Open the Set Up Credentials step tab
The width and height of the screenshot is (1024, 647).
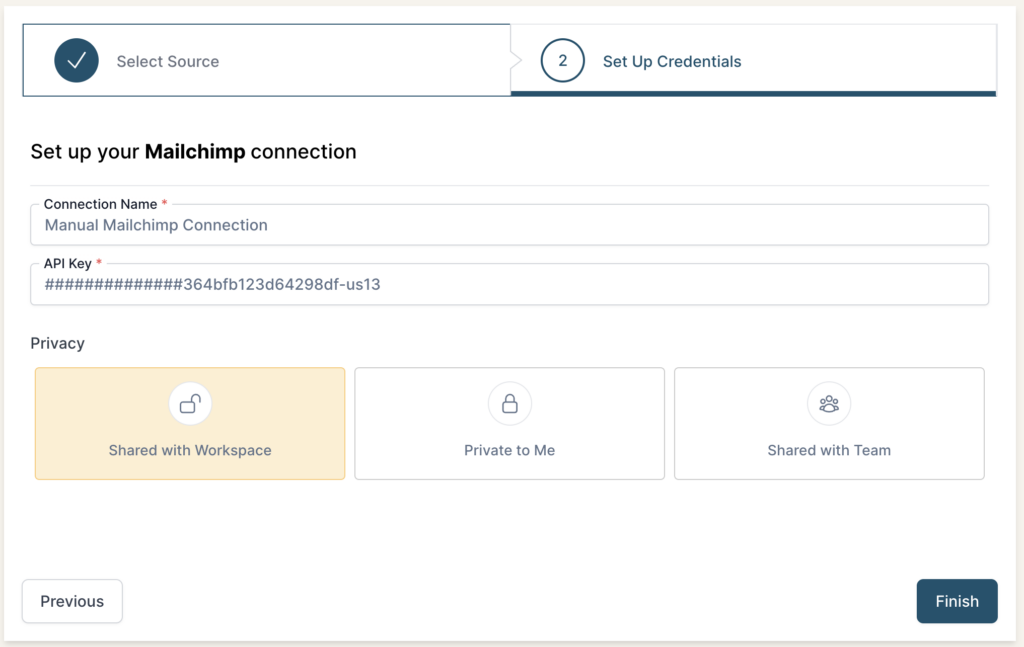tap(672, 61)
